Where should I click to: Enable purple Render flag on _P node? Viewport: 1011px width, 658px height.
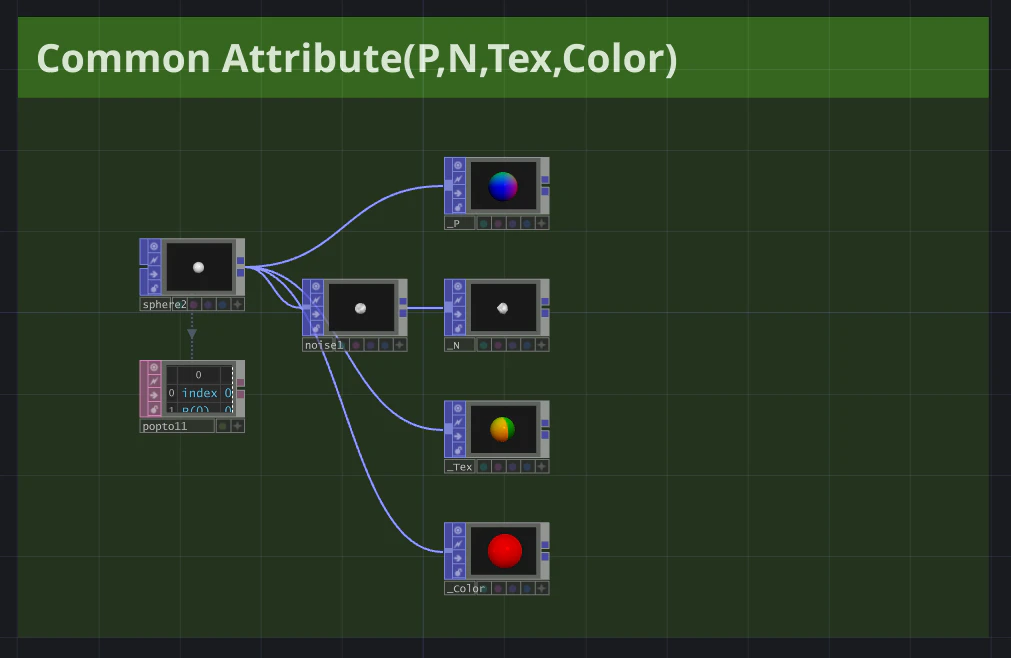point(513,224)
